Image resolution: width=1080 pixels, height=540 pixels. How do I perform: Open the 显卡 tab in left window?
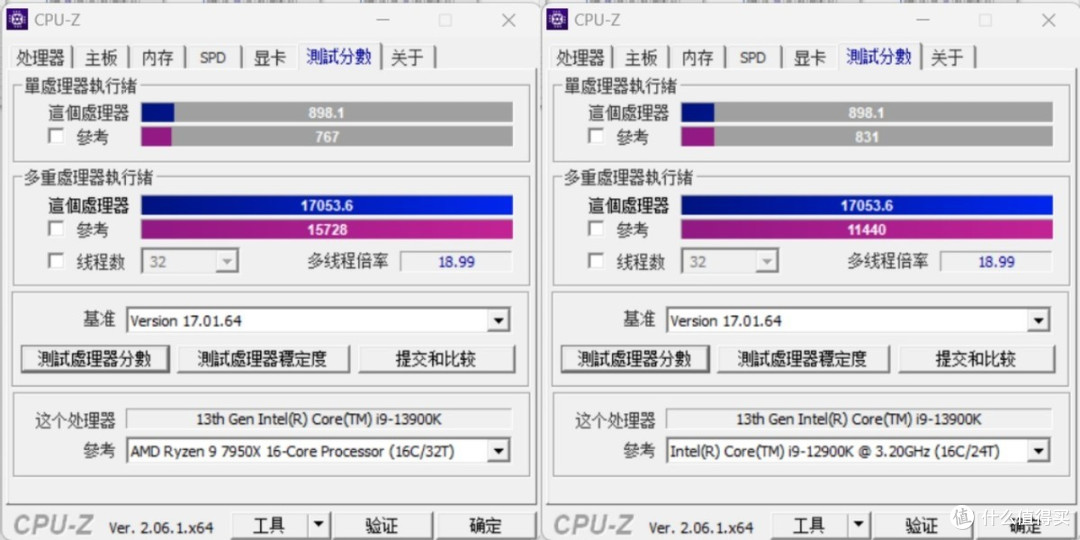pyautogui.click(x=269, y=58)
